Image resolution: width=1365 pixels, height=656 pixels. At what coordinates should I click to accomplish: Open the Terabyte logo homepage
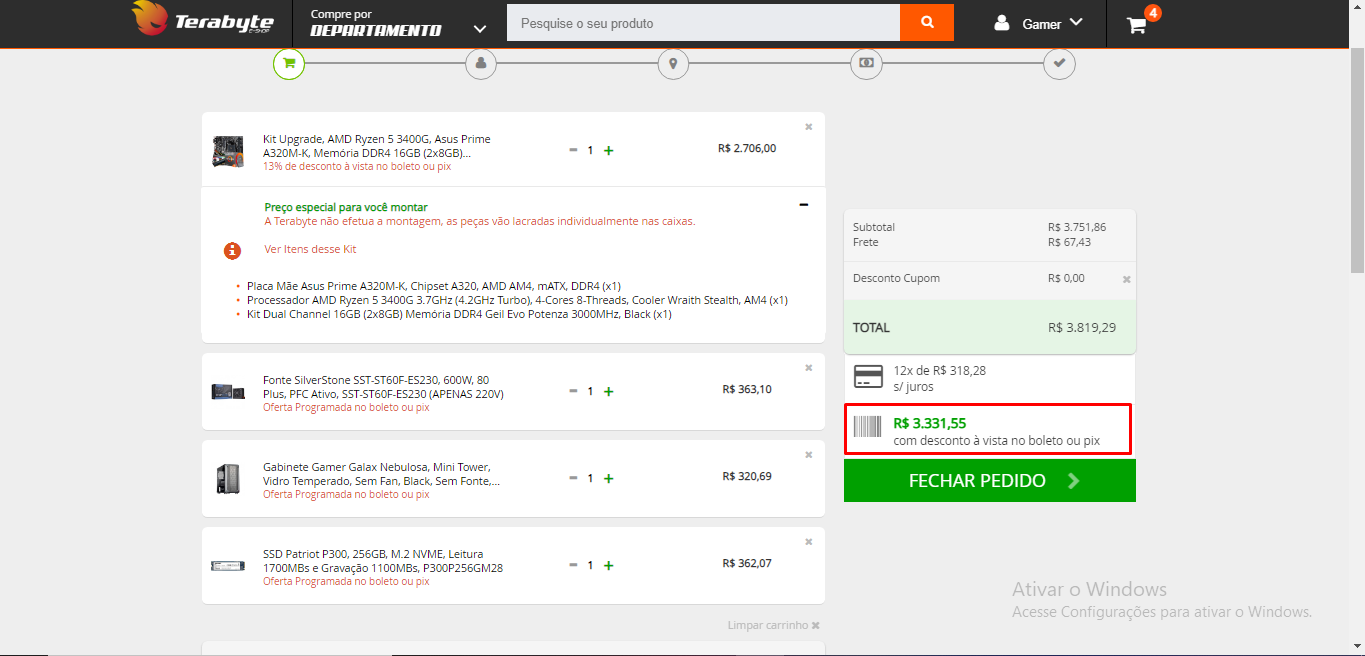tap(202, 20)
